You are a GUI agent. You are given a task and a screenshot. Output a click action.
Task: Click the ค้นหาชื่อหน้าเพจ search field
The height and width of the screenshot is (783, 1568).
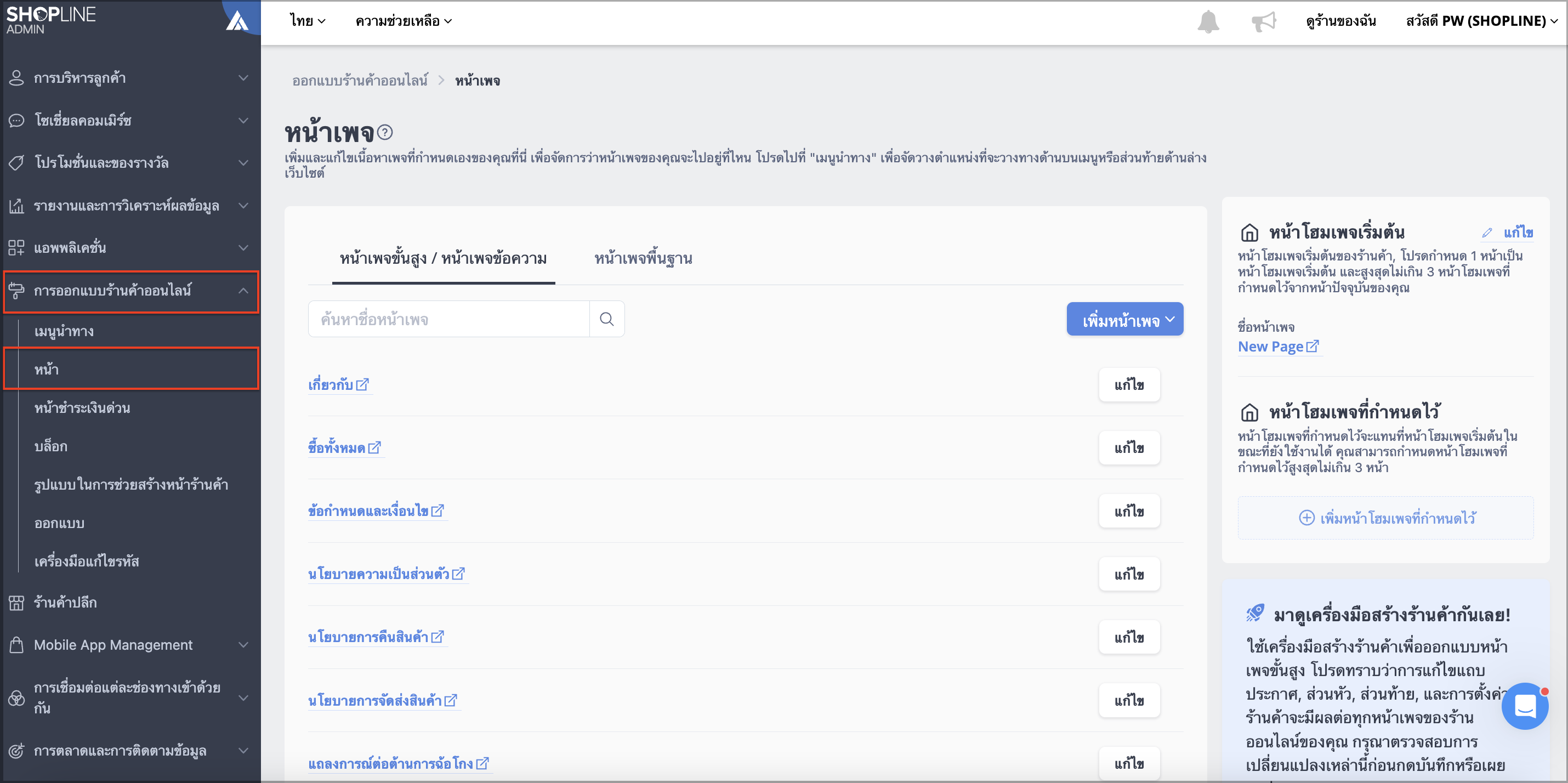[x=448, y=319]
